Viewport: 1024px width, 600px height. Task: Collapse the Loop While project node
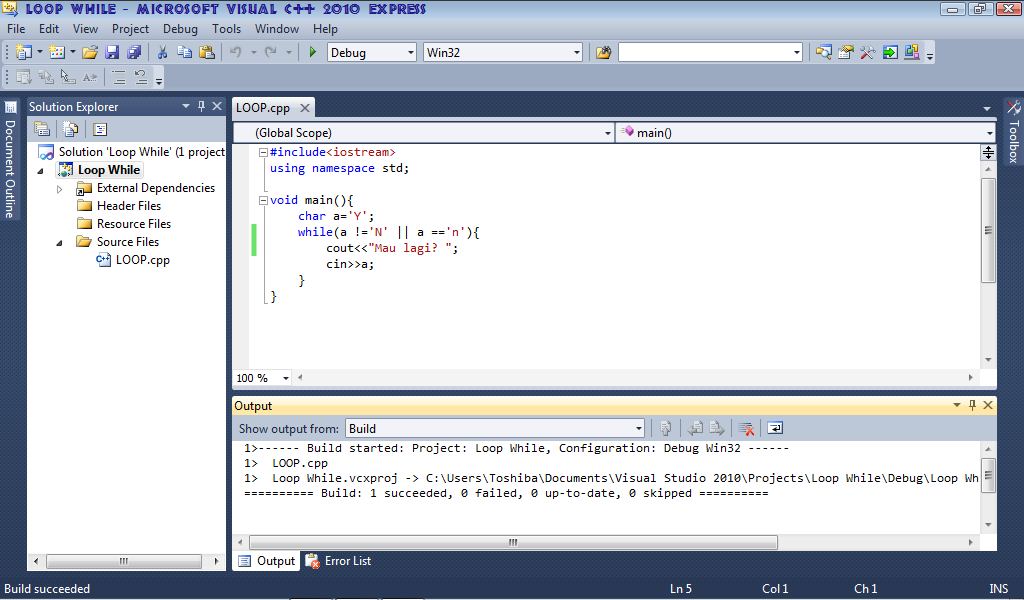[40, 170]
